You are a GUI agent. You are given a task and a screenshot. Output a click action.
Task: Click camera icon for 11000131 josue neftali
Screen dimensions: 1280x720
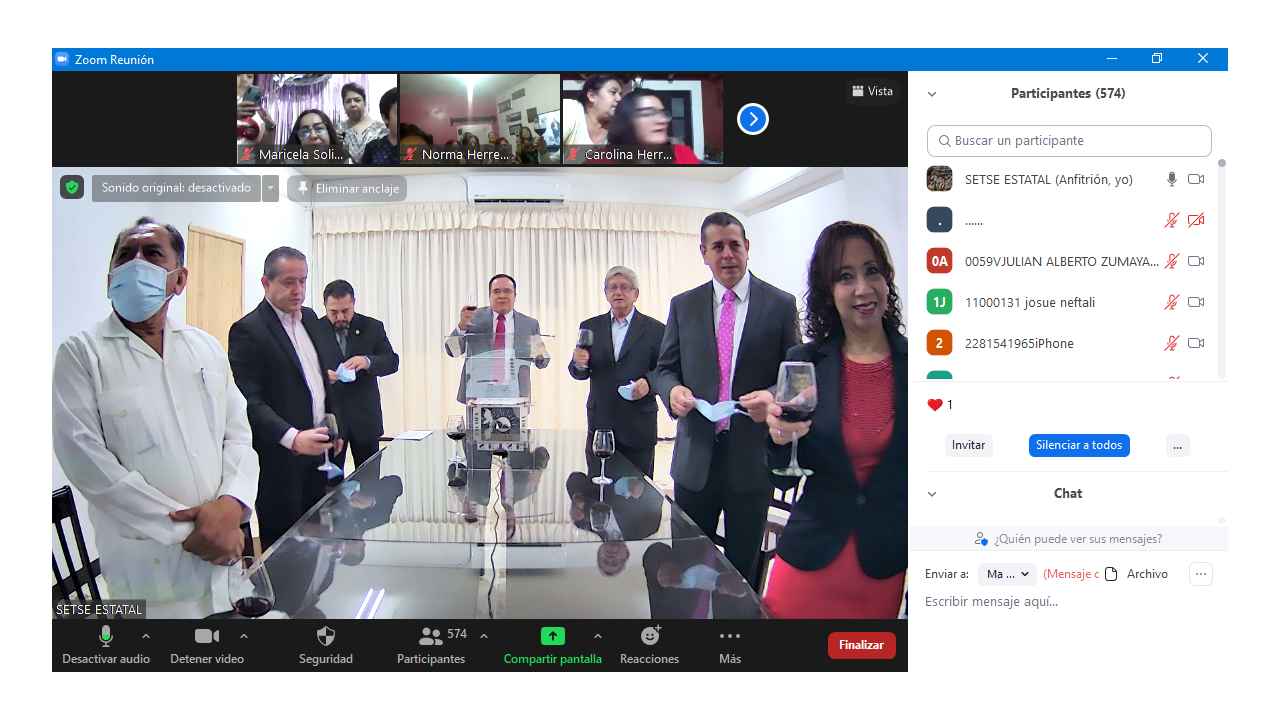(1196, 302)
